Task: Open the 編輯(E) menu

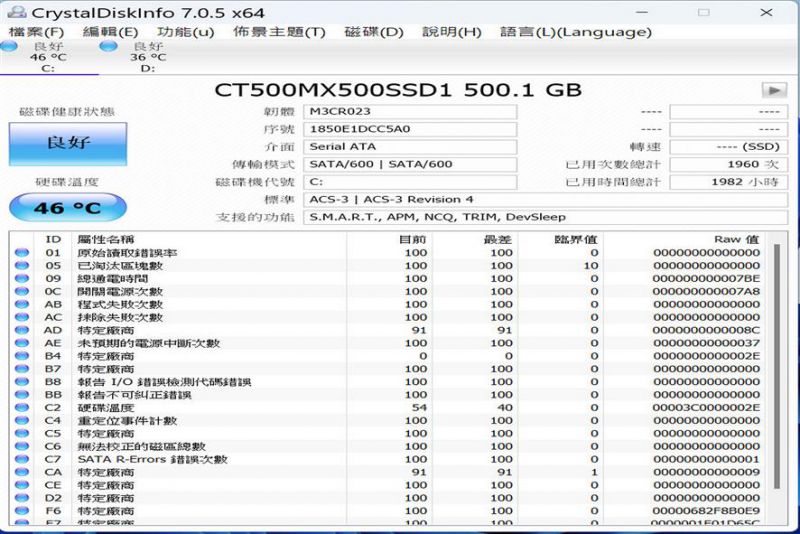Action: coord(110,32)
